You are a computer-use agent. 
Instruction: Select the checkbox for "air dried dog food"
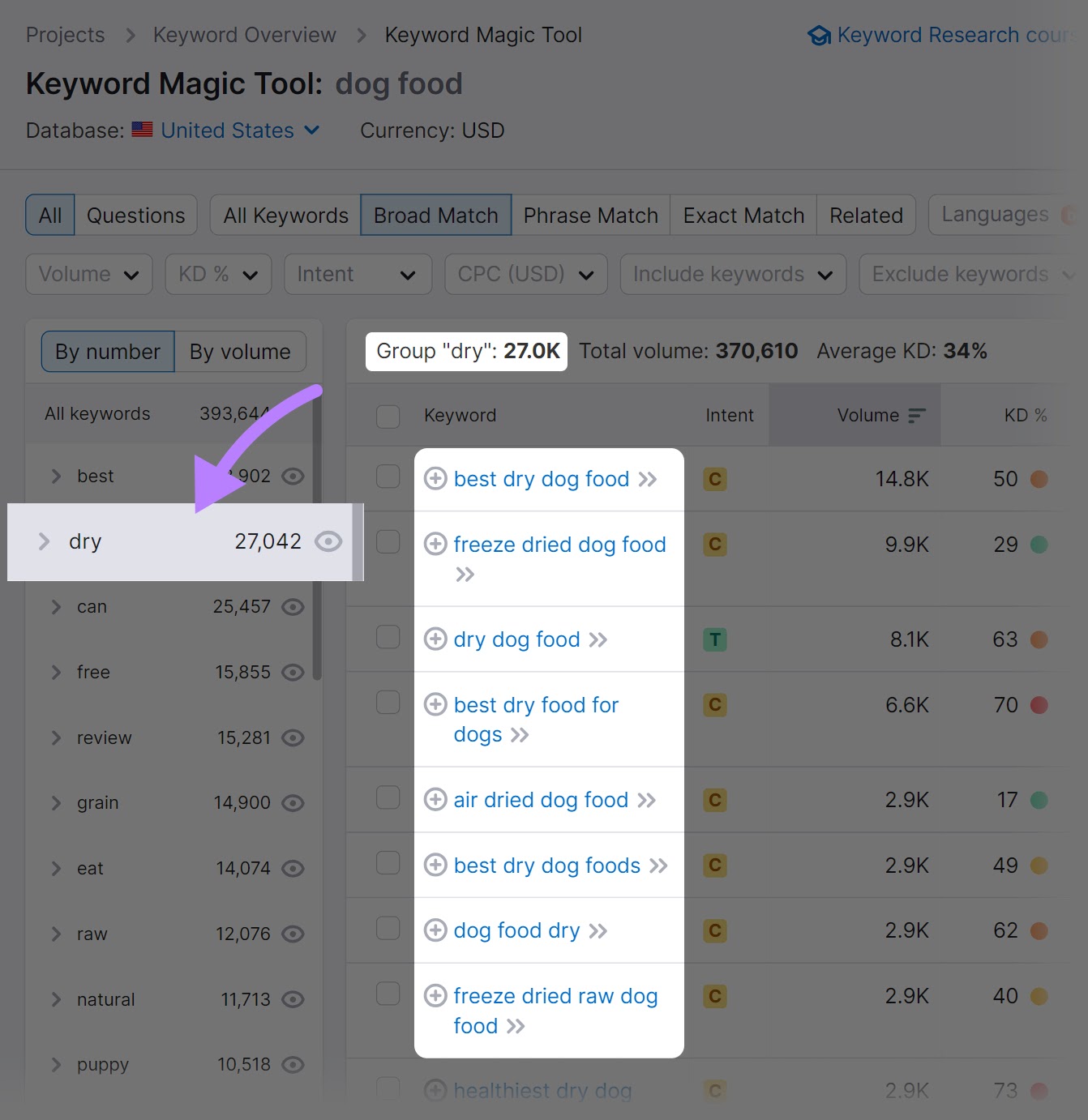388,797
